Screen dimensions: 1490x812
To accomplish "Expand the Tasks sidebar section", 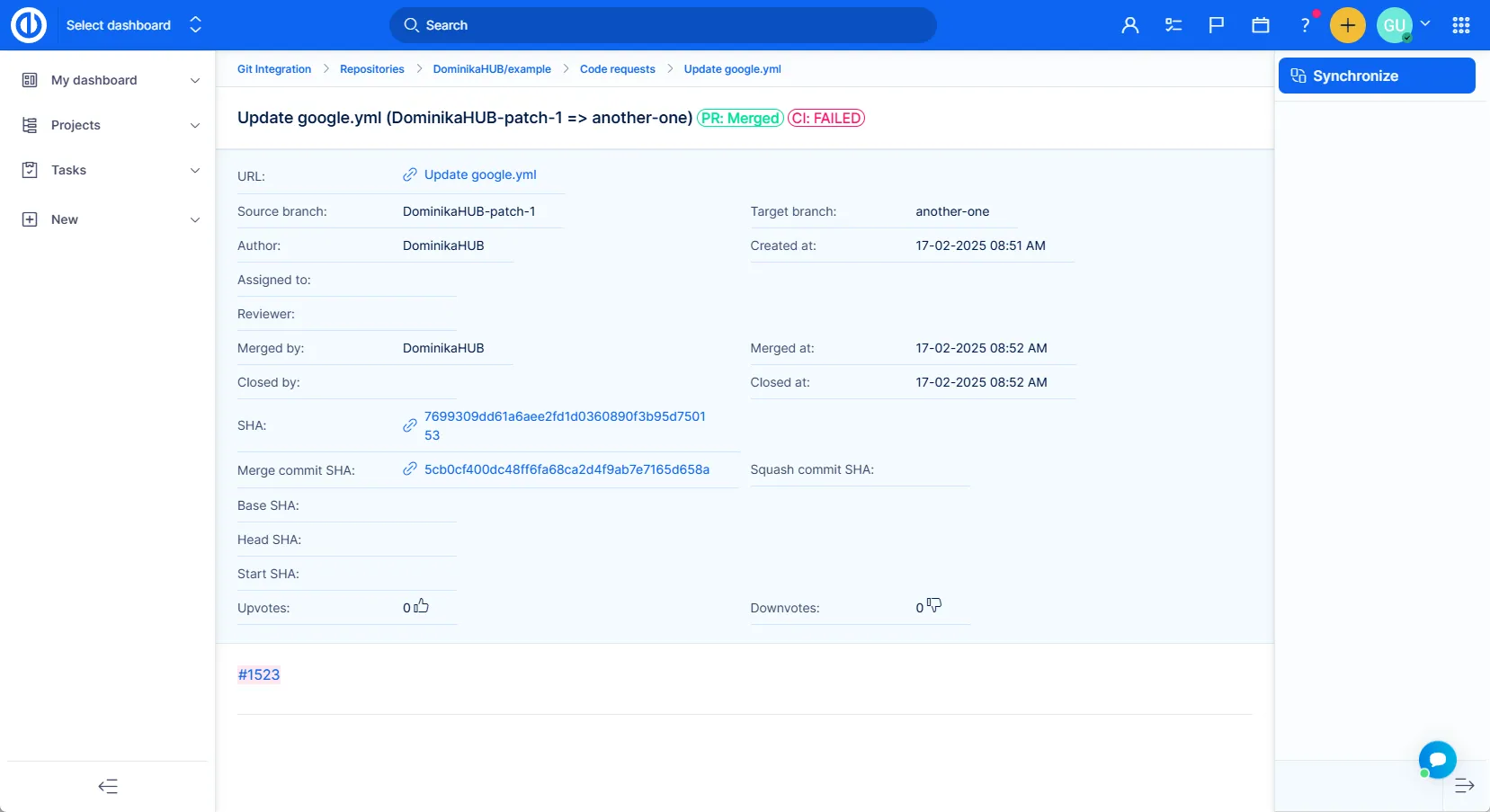I will (108, 170).
